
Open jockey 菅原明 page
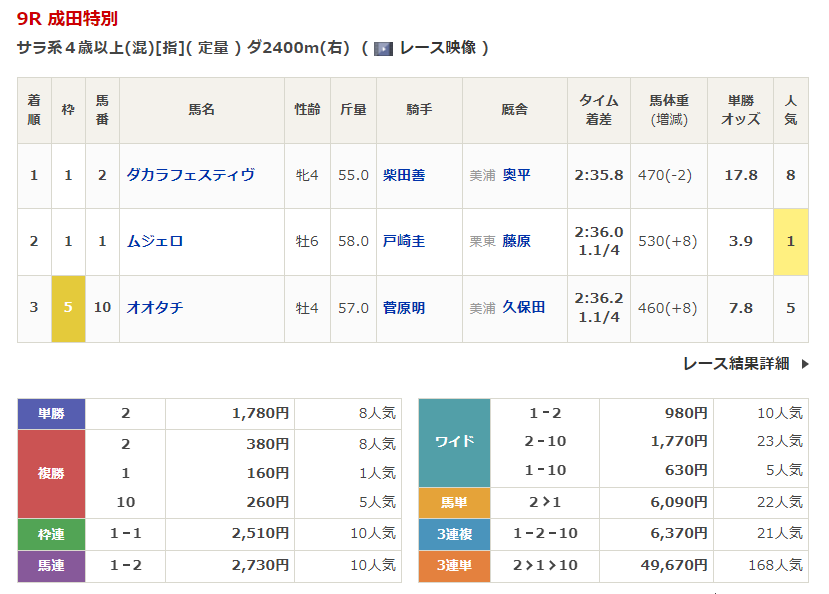(404, 308)
